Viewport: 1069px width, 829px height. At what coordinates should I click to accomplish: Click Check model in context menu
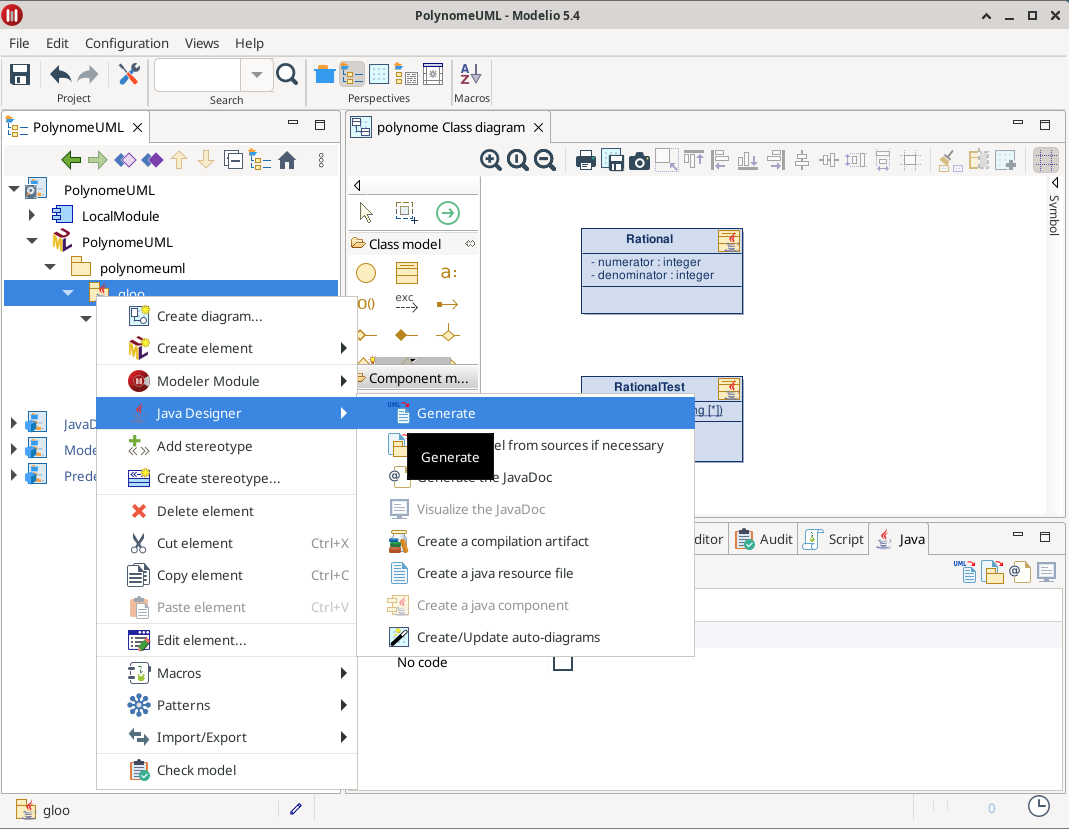pyautogui.click(x=226, y=770)
